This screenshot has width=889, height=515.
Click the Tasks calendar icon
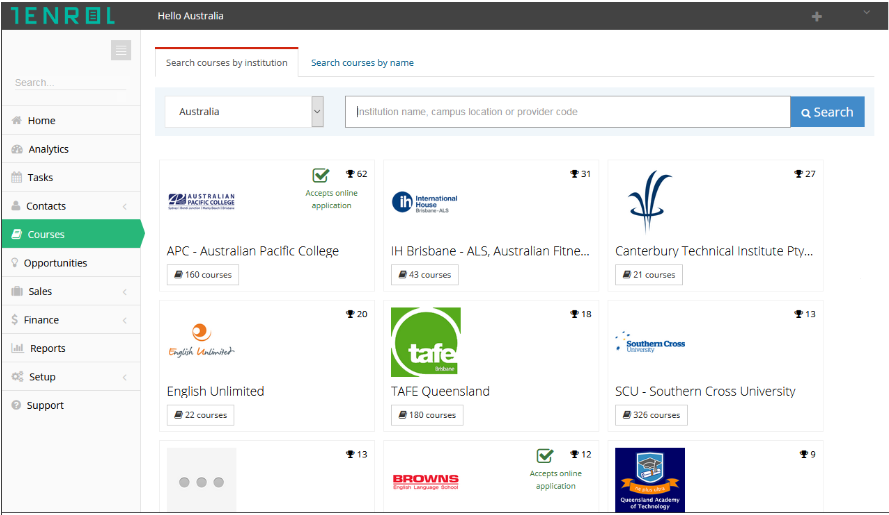(16, 177)
